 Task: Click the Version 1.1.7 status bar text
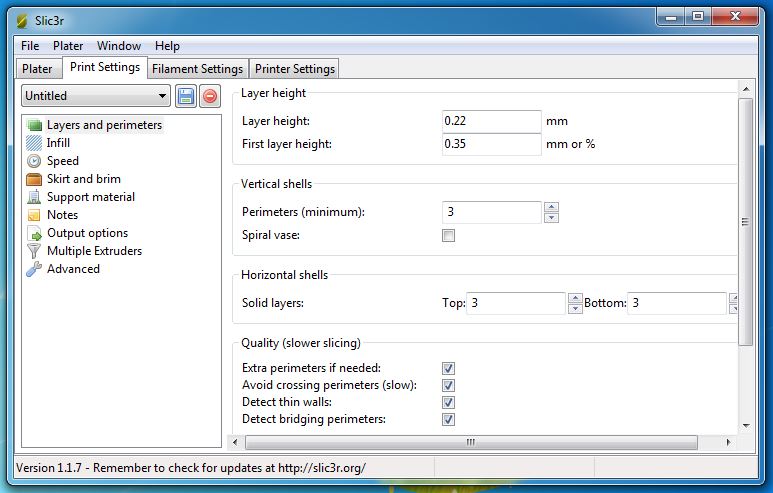191,468
